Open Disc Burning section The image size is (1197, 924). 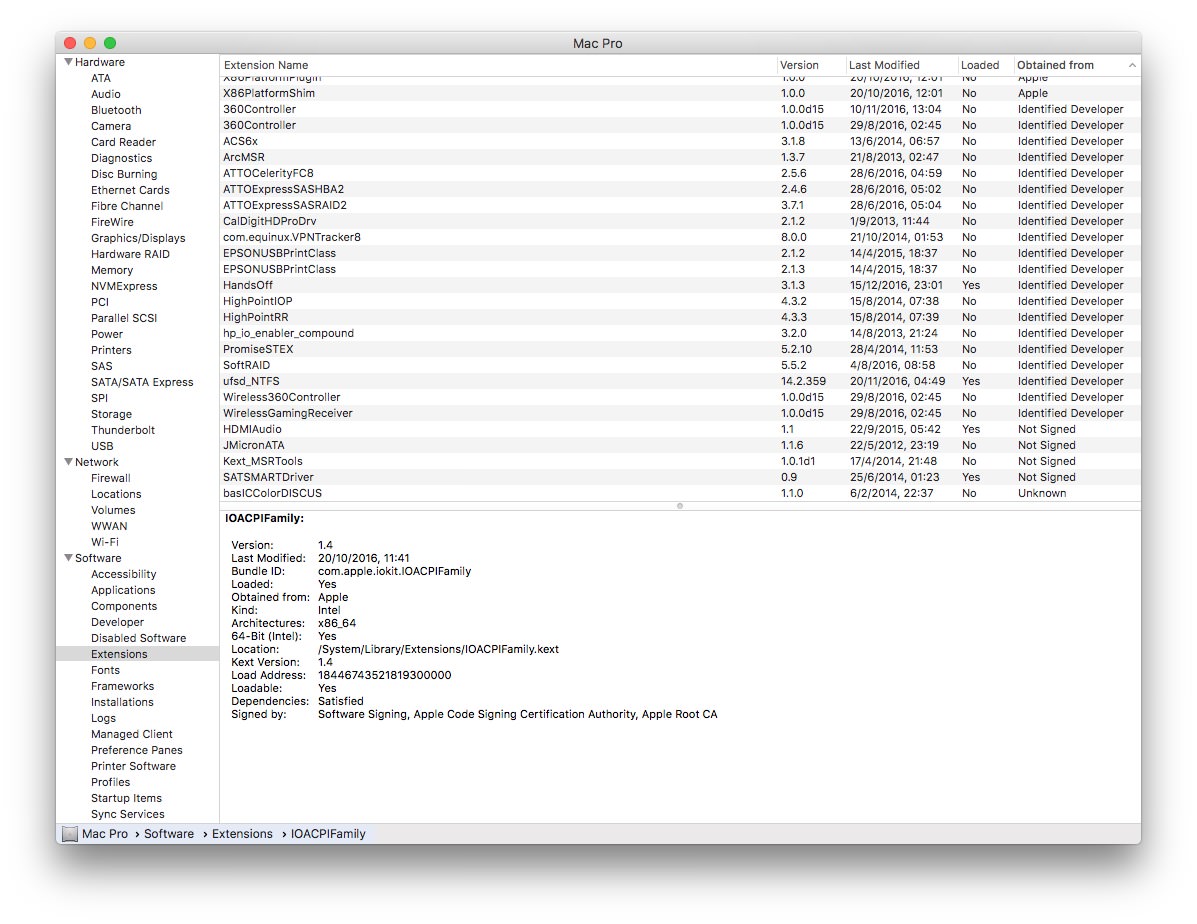pyautogui.click(x=124, y=174)
